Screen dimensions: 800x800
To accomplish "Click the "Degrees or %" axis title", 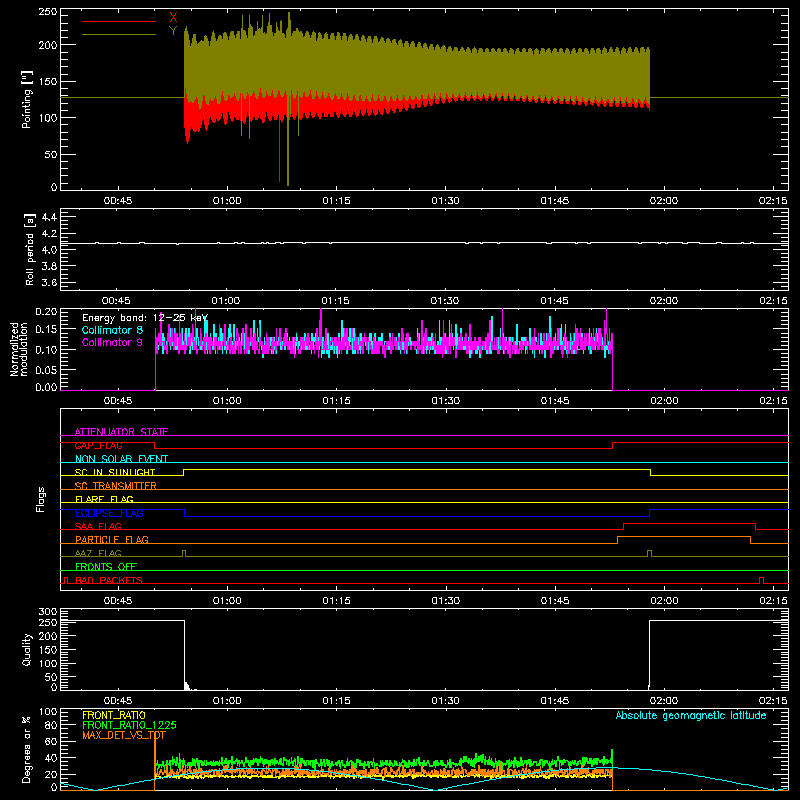I will pos(27,750).
